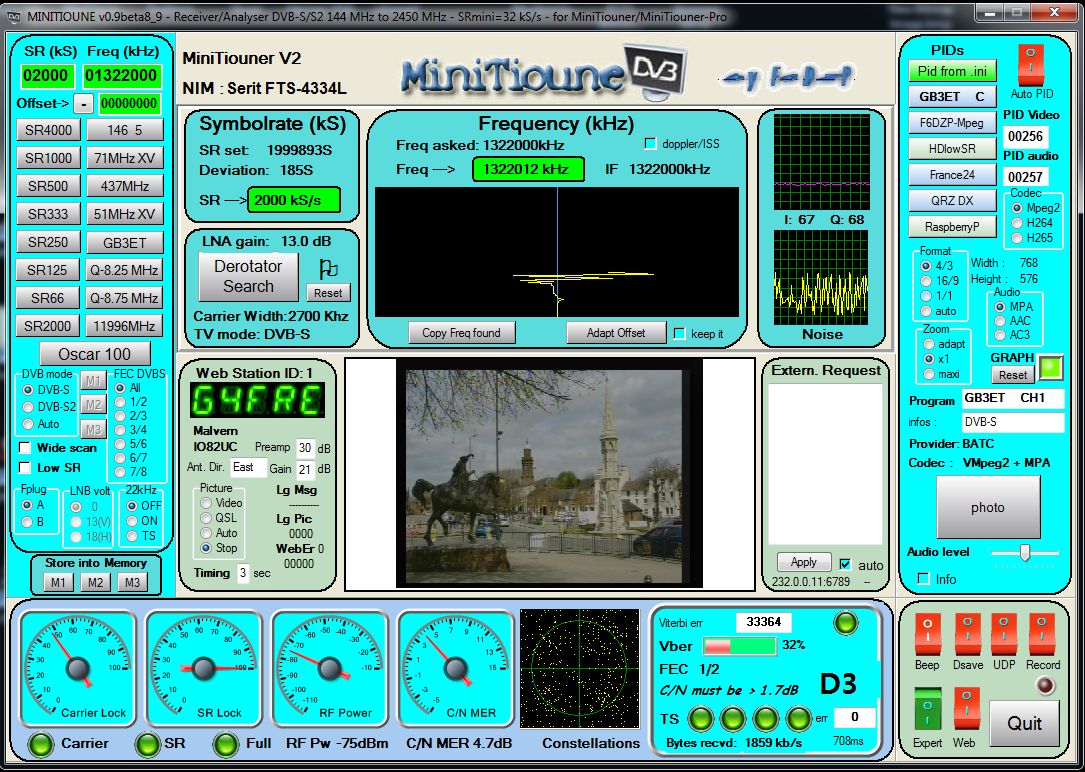Click the green Full status LED
Viewport: 1085px width, 772px height.
226,744
